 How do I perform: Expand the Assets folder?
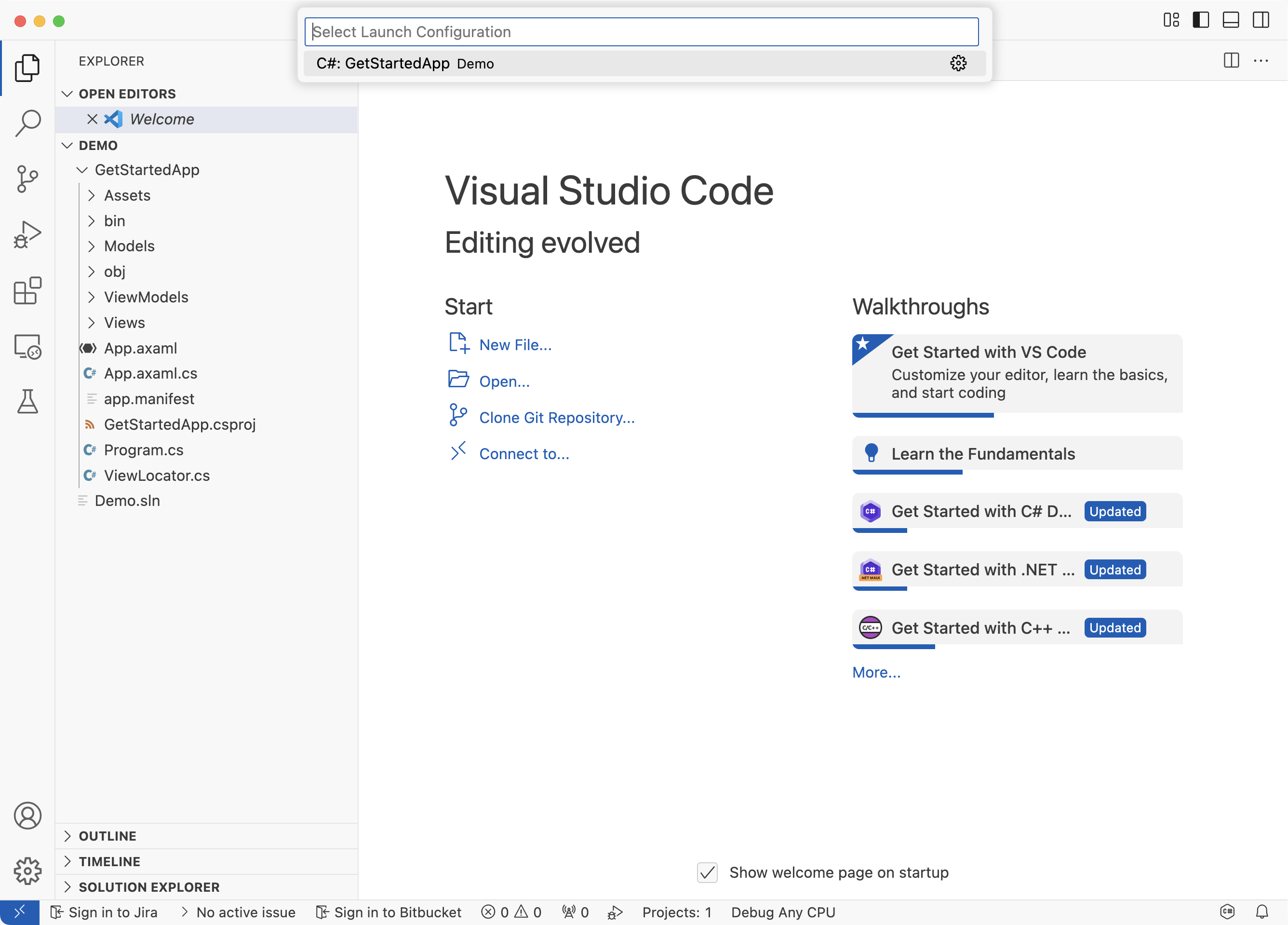[x=127, y=195]
